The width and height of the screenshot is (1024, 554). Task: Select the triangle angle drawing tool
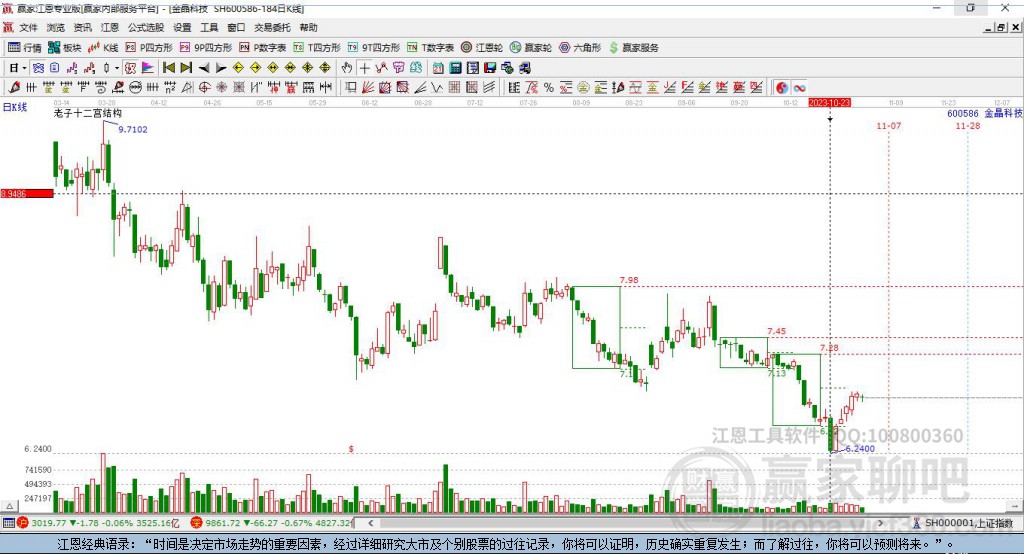187,88
